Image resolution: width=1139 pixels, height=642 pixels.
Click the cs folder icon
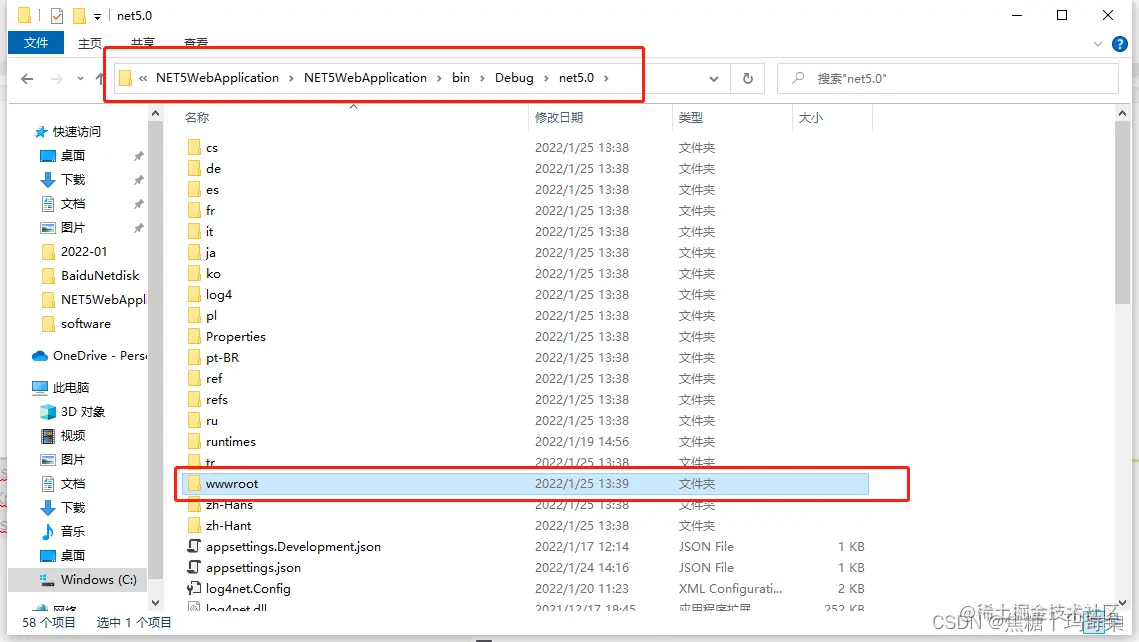(x=194, y=147)
